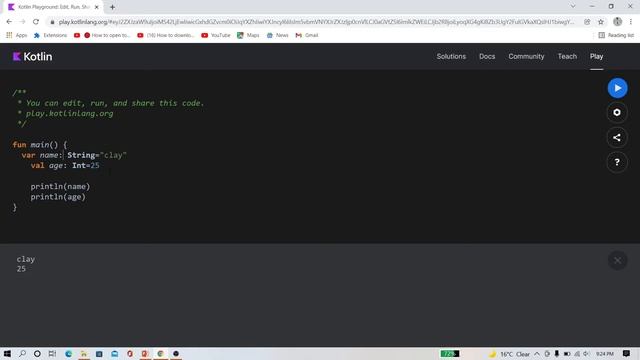This screenshot has width=640, height=360.
Task: Open the Maps bookmark
Action: tap(248, 35)
